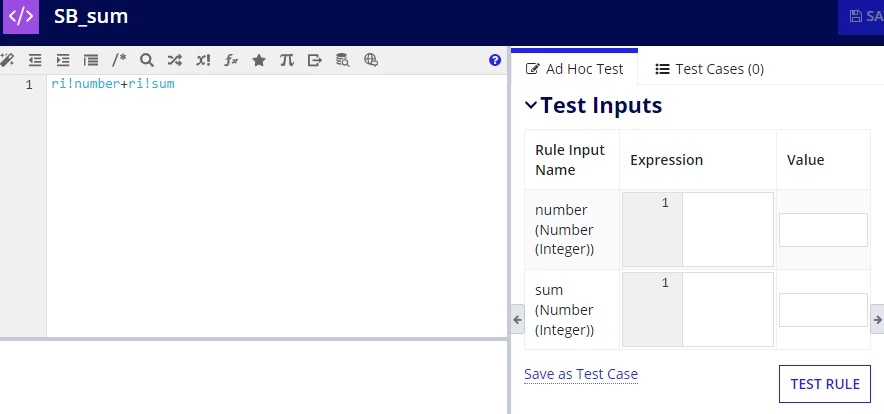
Task: Click the stacked-lines icon before the comment icon
Action: tap(90, 60)
